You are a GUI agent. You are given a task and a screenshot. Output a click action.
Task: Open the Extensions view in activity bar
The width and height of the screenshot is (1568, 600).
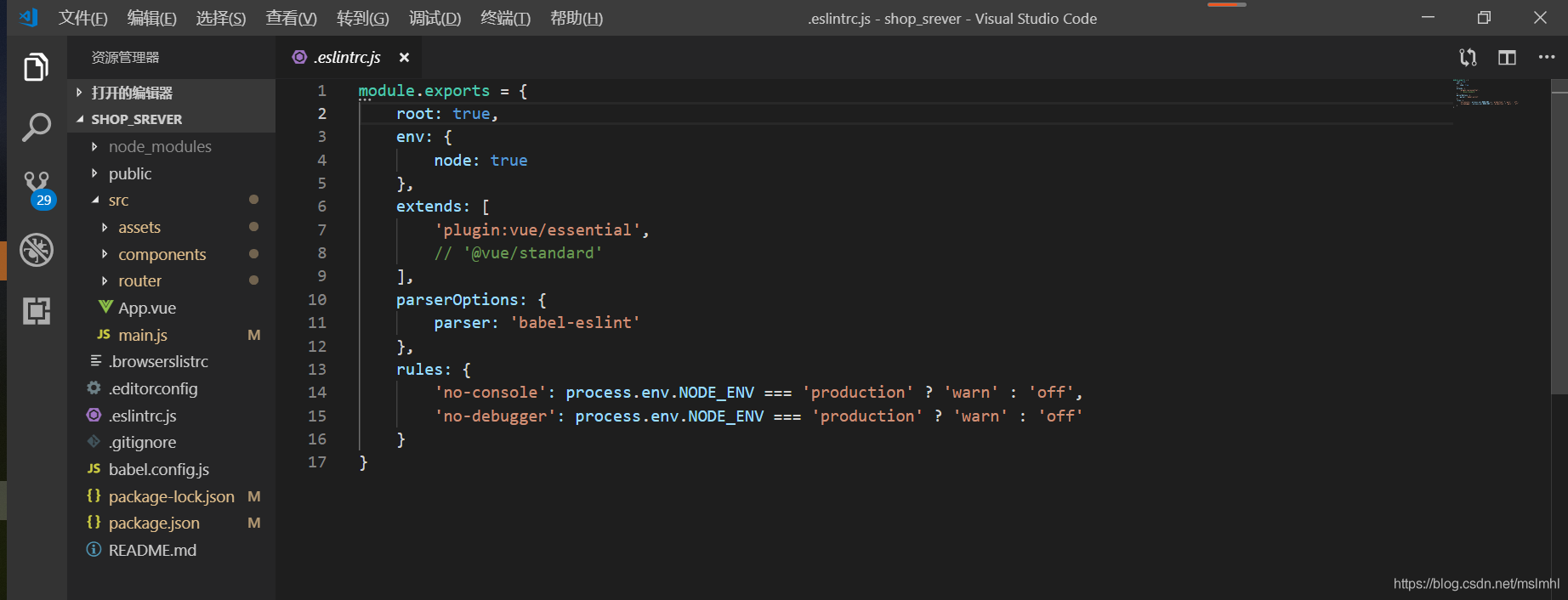tap(37, 311)
